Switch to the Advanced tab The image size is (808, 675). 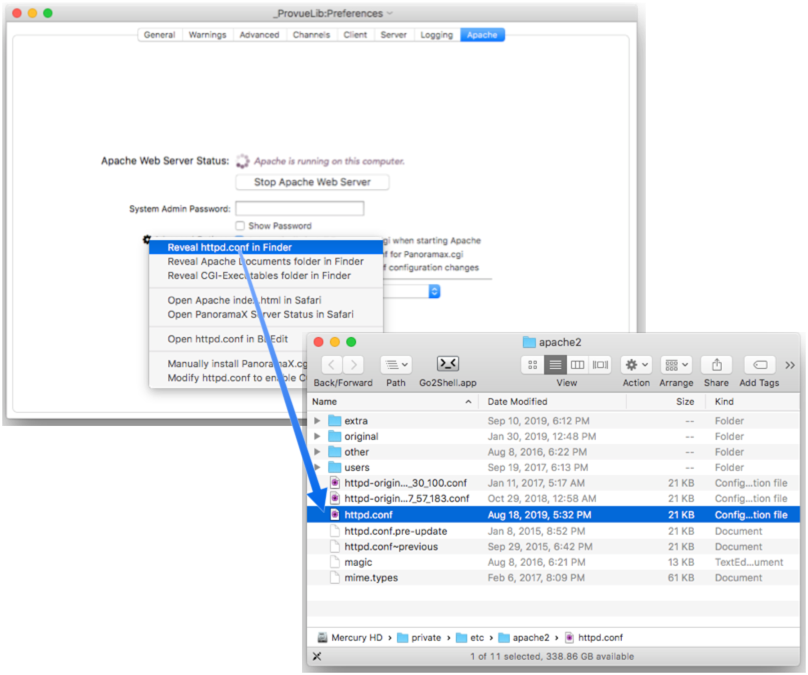click(x=259, y=35)
